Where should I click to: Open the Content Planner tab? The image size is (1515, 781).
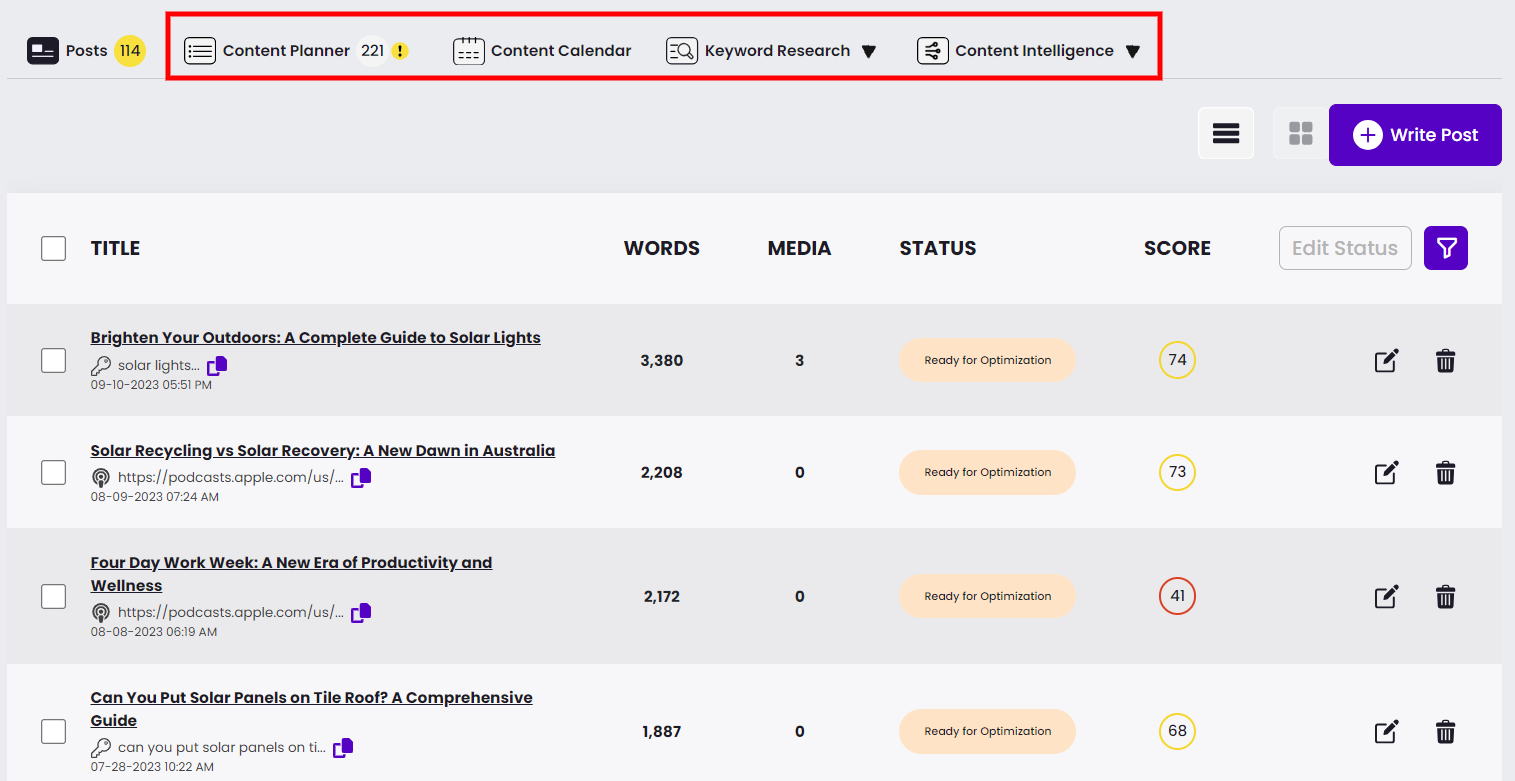[297, 50]
